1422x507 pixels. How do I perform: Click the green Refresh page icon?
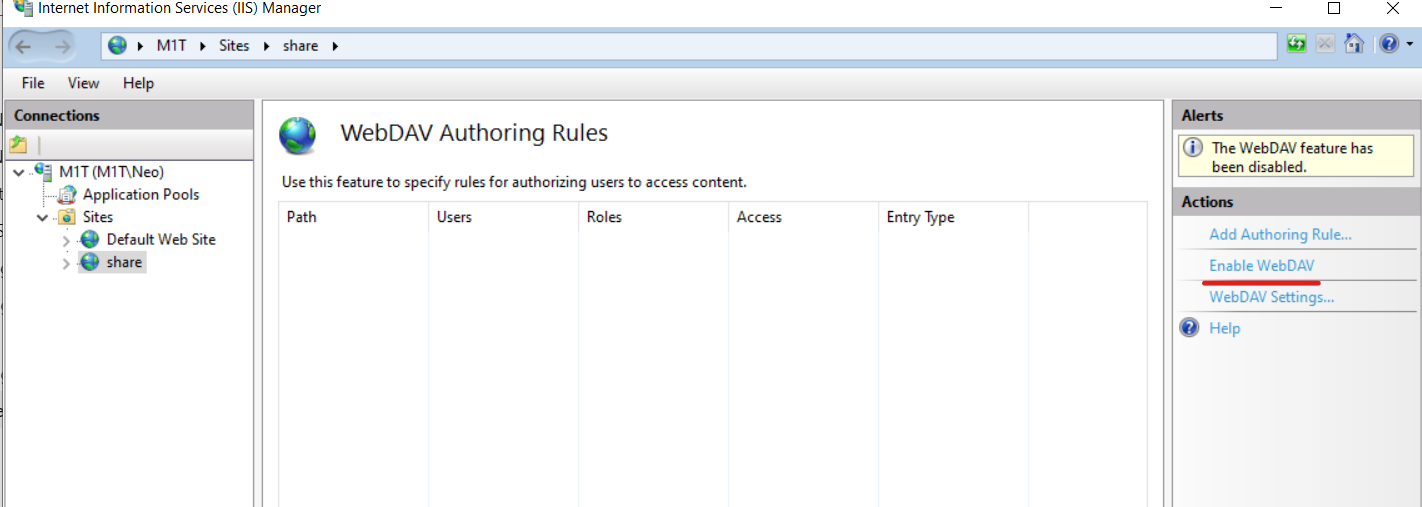pyautogui.click(x=1296, y=44)
